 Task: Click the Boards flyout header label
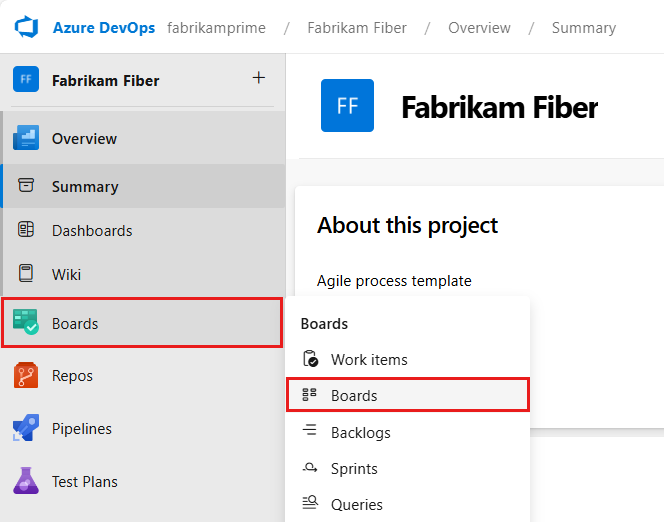(324, 323)
